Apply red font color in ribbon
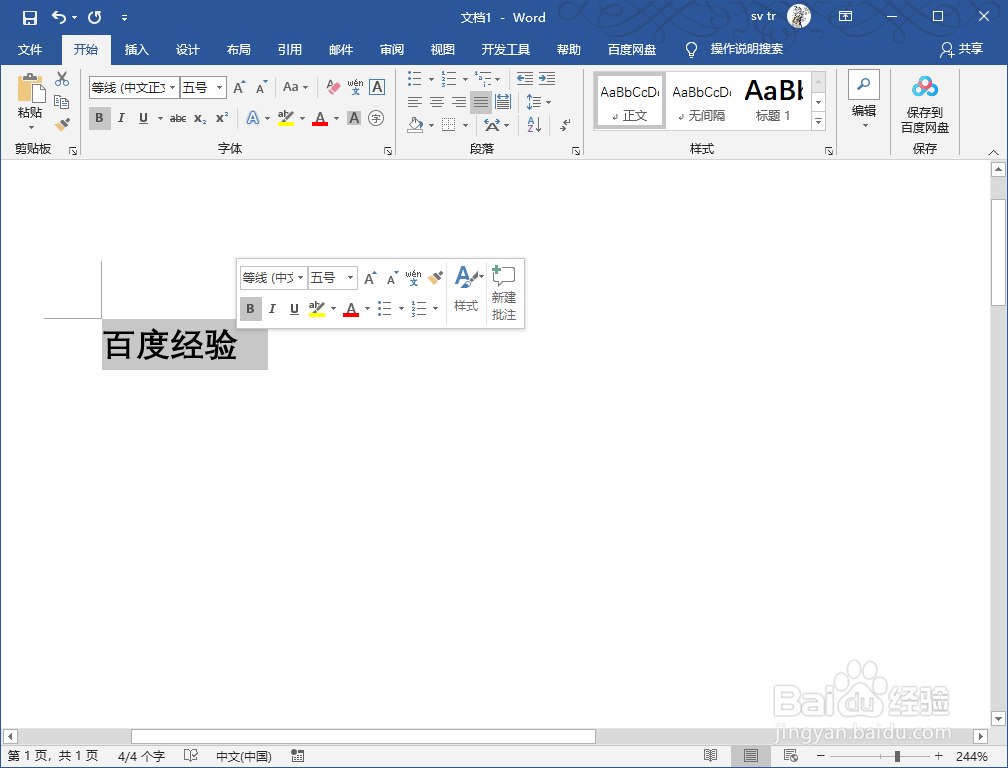Screen dimensions: 1008x768 coord(320,118)
